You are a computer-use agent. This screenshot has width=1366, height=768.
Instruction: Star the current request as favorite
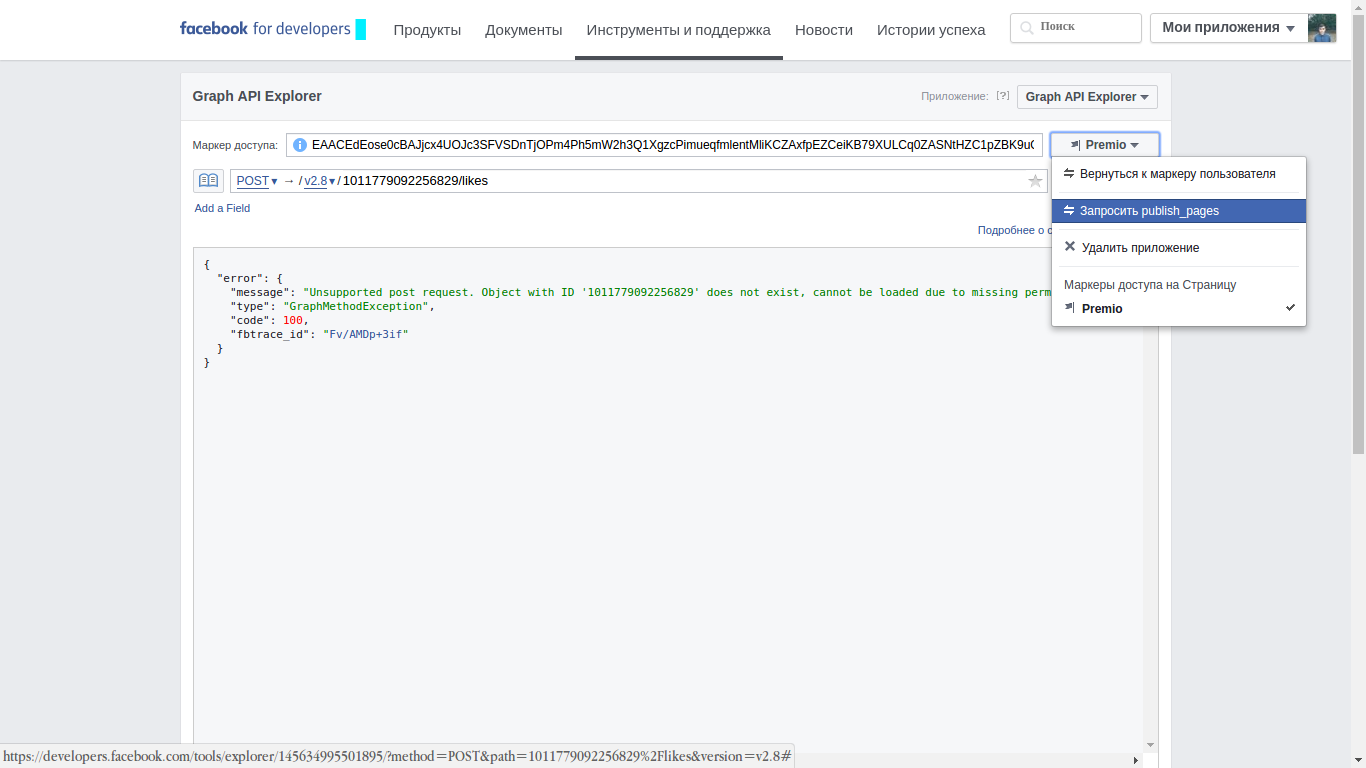(1035, 181)
